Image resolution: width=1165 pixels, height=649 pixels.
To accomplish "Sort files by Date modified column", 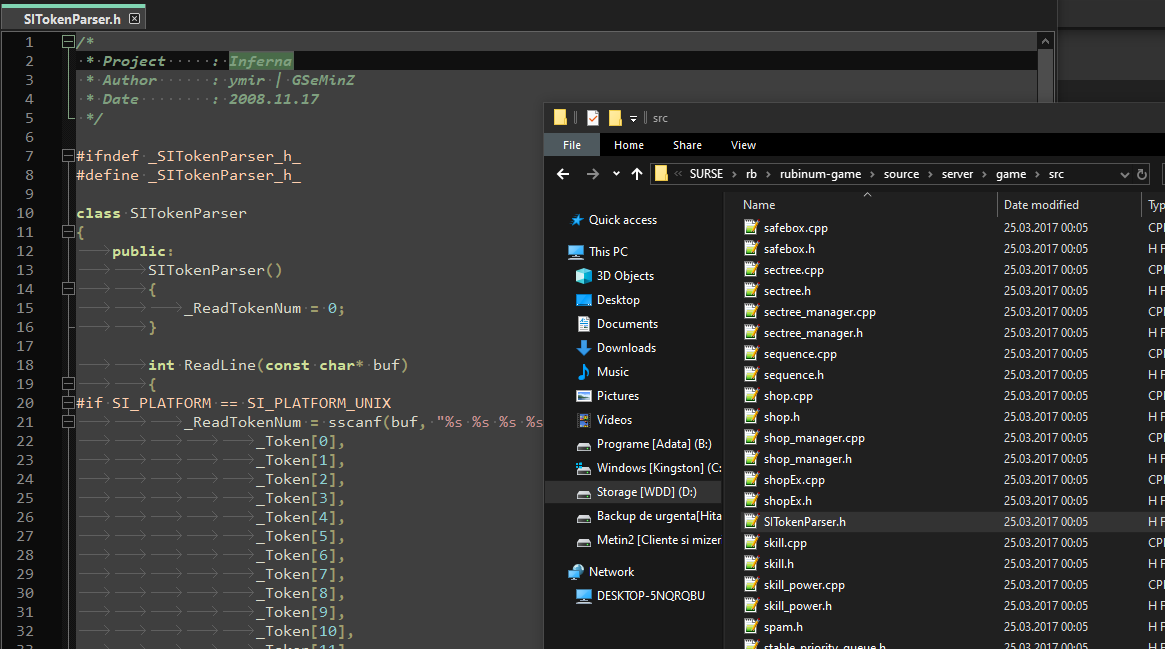I will pos(1041,204).
